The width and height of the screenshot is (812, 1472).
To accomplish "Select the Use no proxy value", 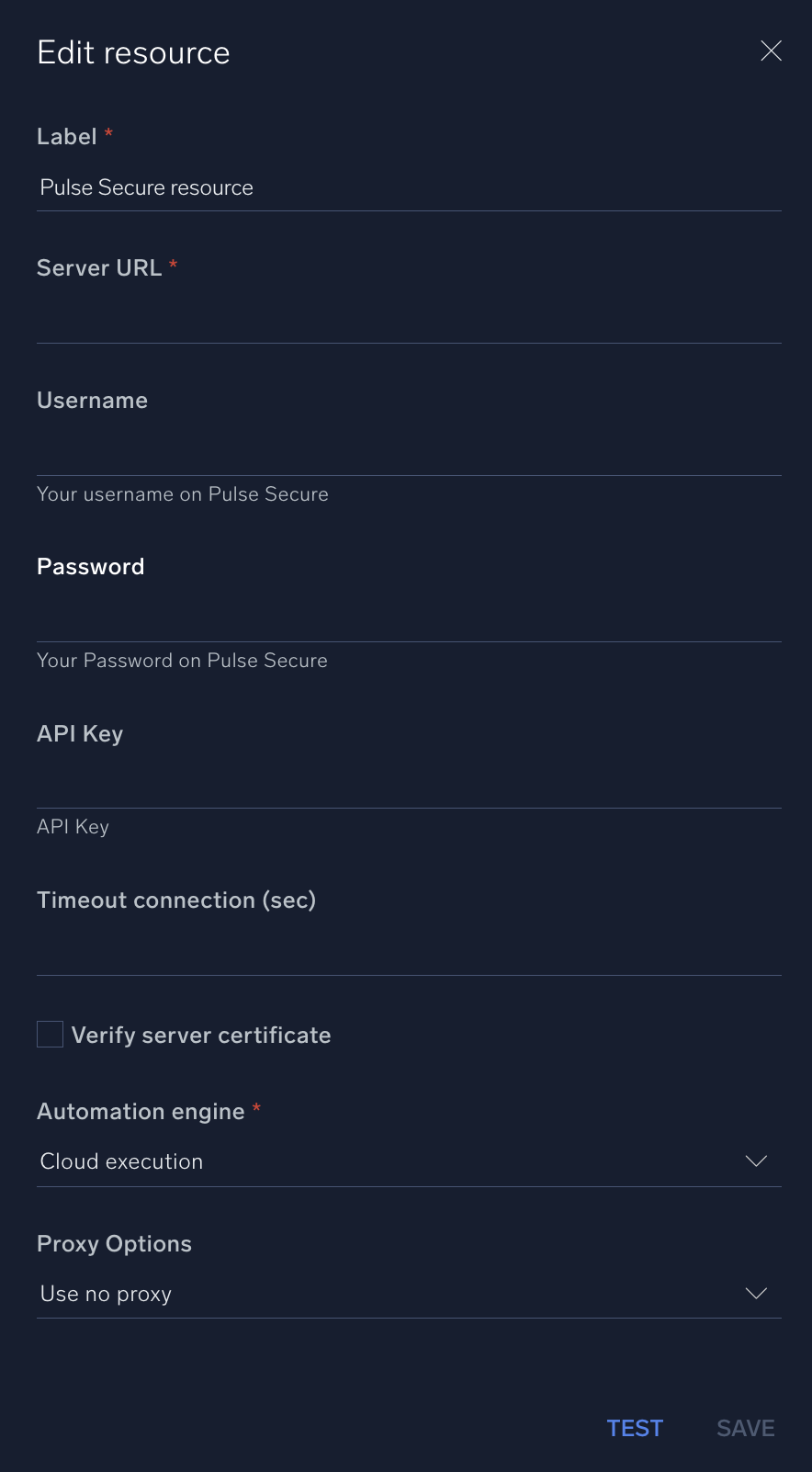I will pos(105,1293).
